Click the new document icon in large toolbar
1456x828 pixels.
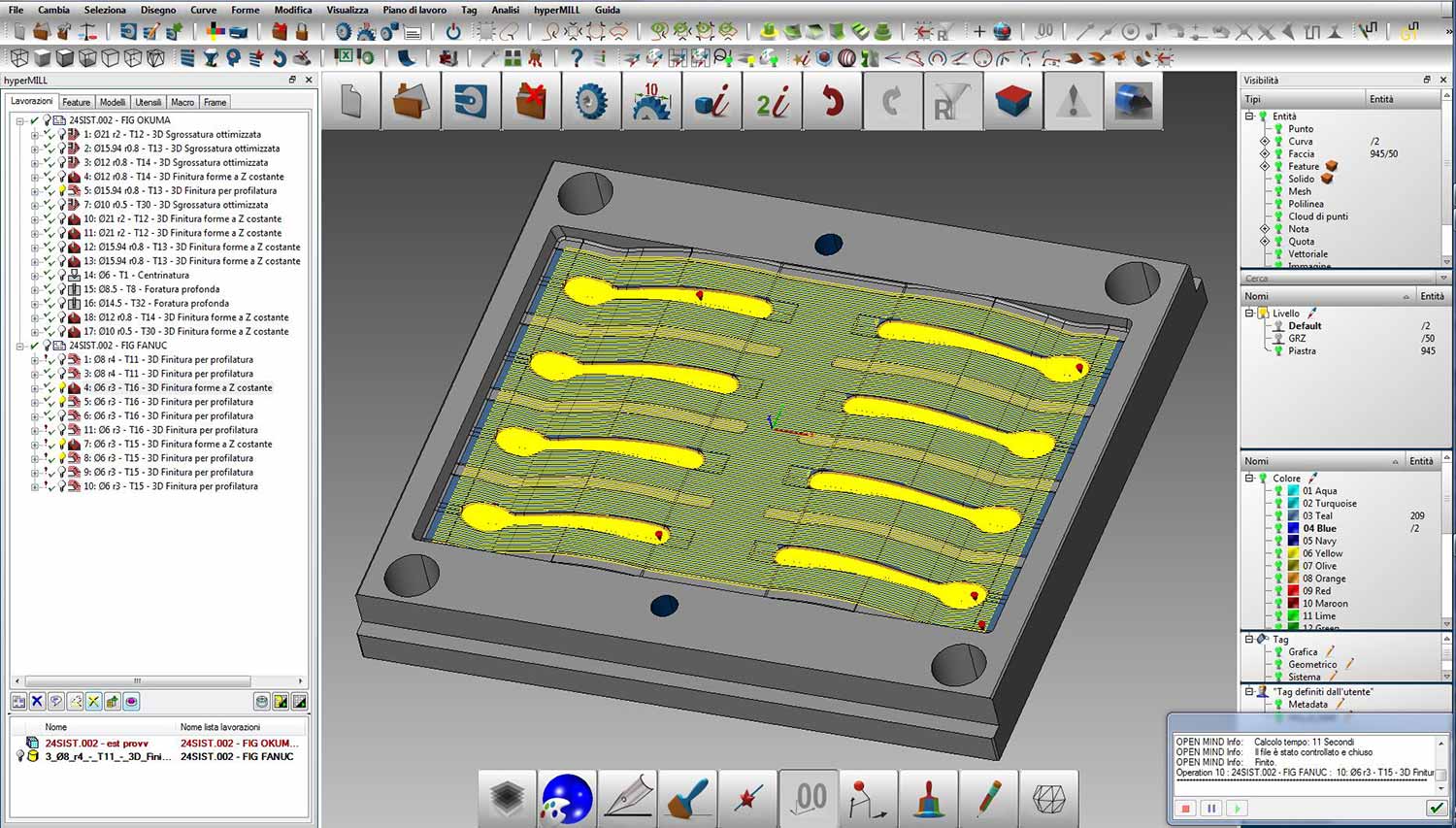[x=351, y=101]
